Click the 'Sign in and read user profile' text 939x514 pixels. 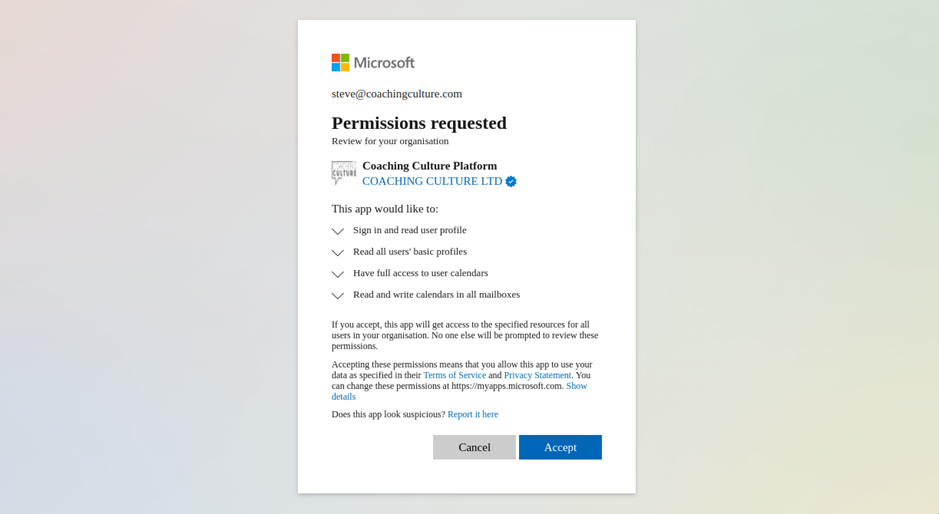pos(409,230)
